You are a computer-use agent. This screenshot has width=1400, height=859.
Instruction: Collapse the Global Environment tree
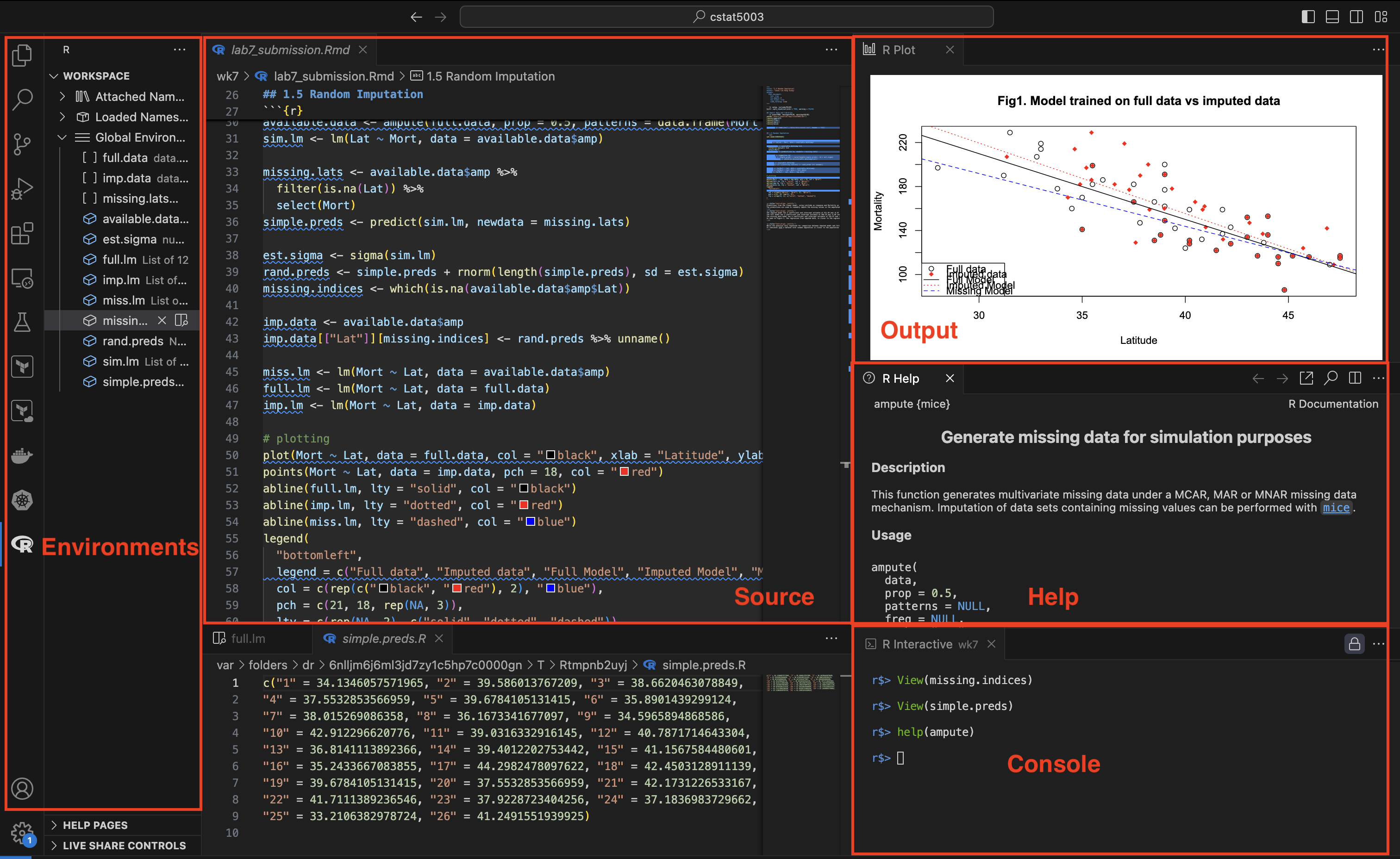pyautogui.click(x=62, y=137)
